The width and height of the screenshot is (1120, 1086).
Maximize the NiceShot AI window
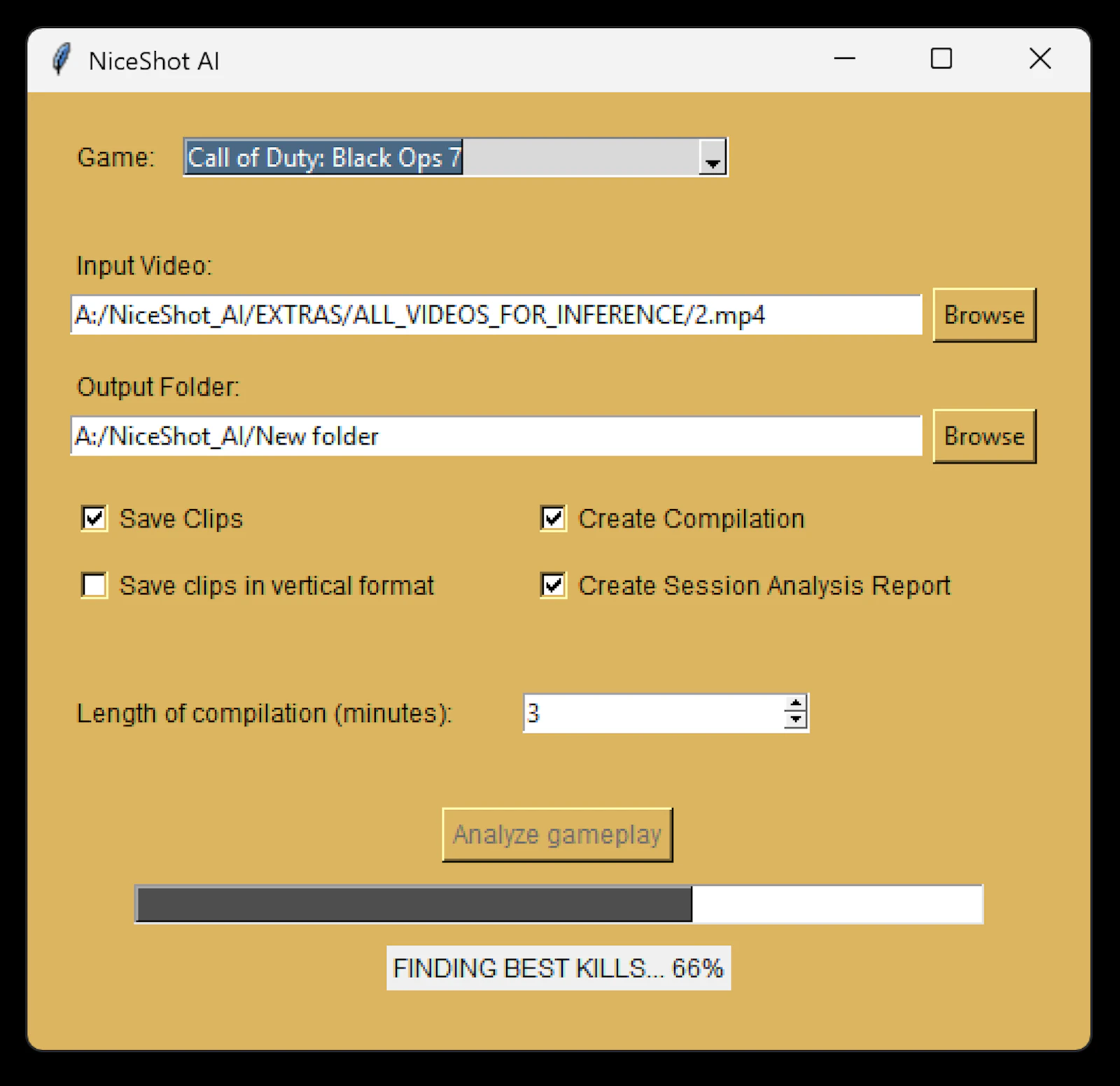pyautogui.click(x=941, y=60)
